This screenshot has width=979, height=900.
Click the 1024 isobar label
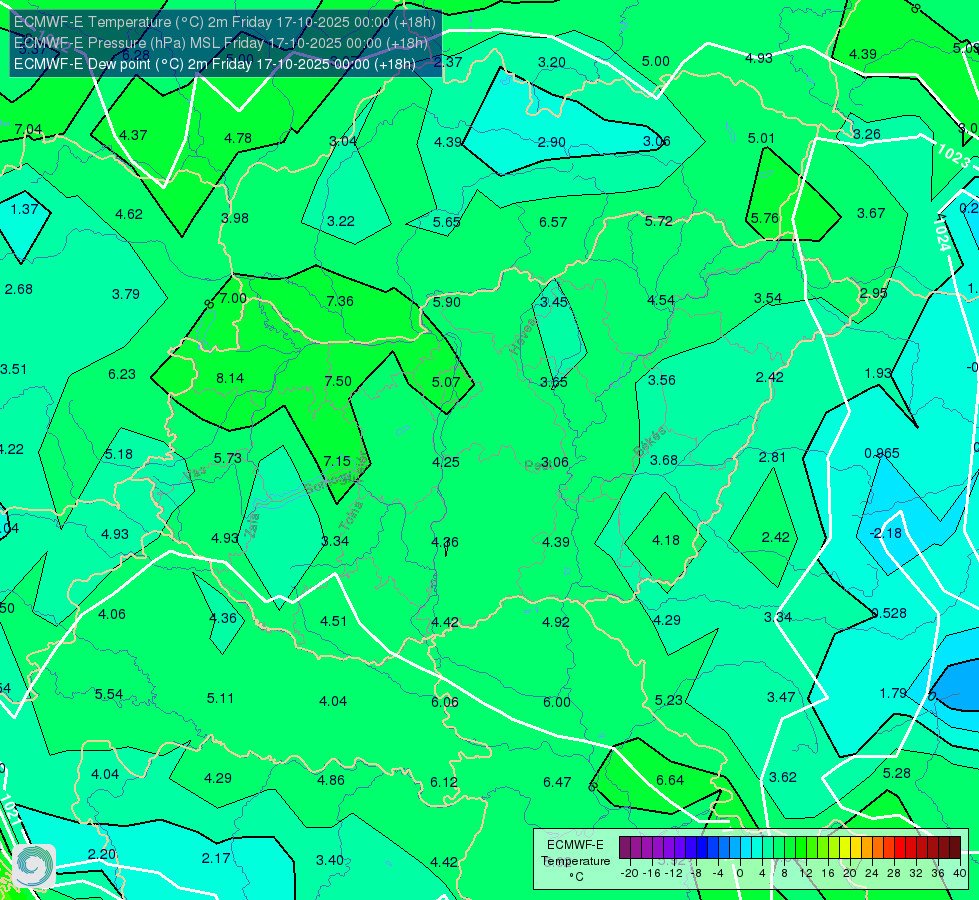pos(943,234)
